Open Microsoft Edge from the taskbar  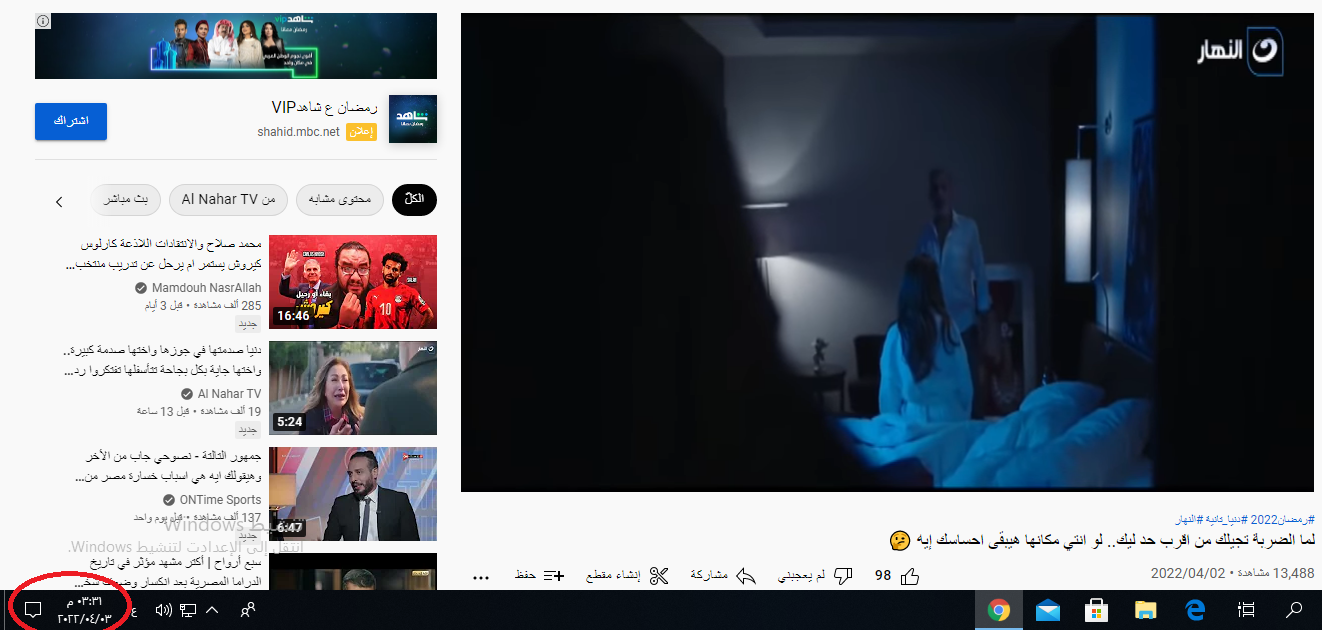[x=1194, y=610]
